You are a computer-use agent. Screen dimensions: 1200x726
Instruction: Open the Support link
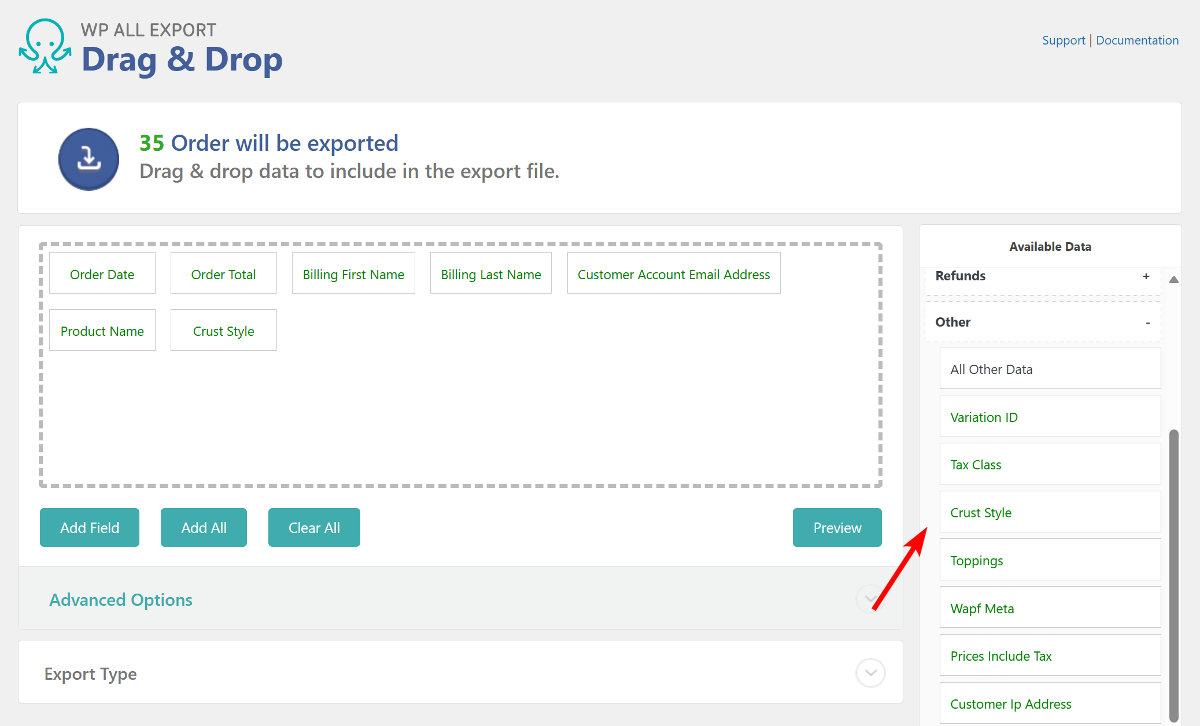(x=1063, y=40)
